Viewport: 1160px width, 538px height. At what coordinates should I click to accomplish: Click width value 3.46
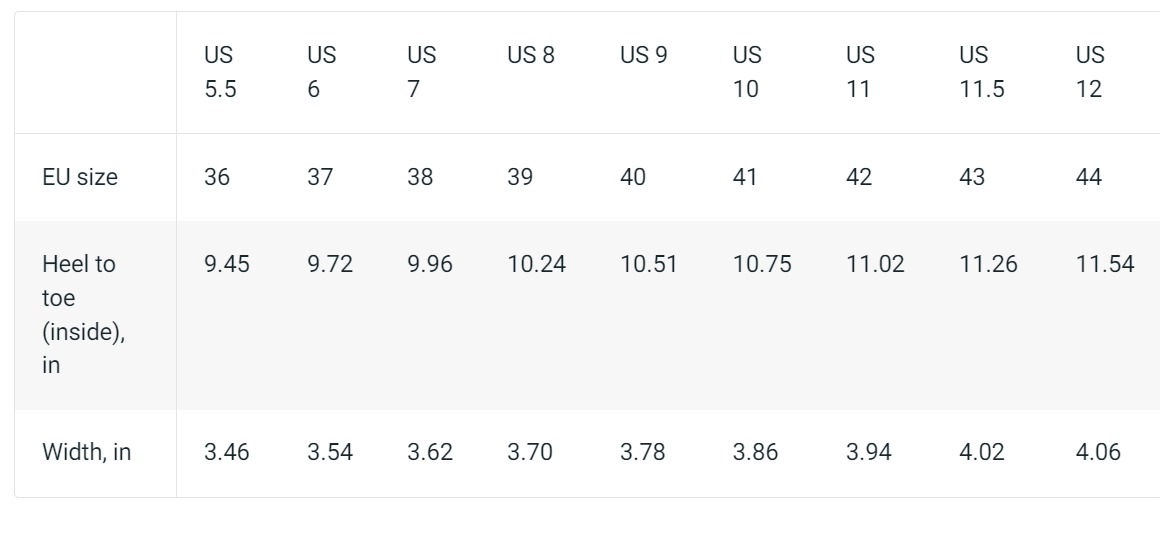(x=227, y=452)
